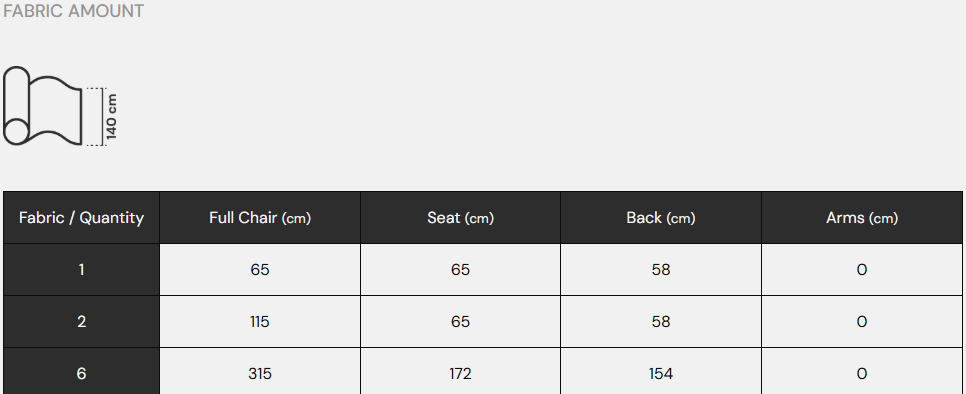Click the FABRIC AMOUNT heading
This screenshot has height=394, width=966.
tap(73, 11)
